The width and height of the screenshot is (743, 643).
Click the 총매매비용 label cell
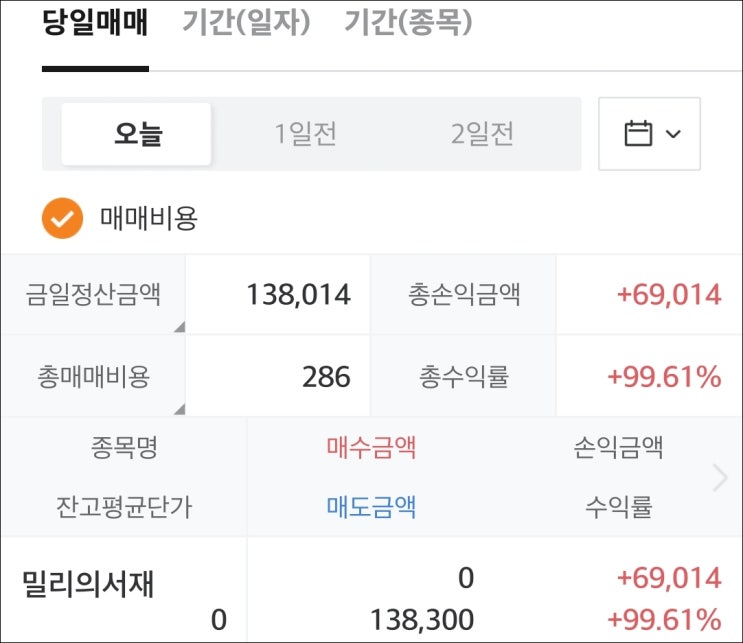[93, 377]
